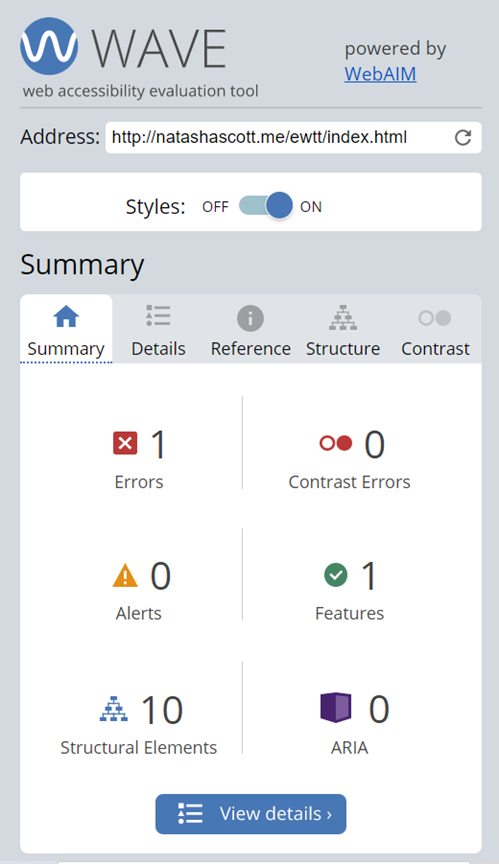
Task: Click the 'Structural Elements' label text
Action: point(139,748)
